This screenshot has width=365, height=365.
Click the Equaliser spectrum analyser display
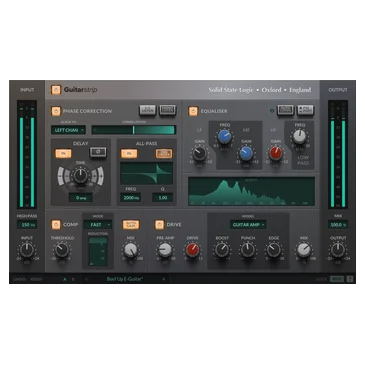pos(252,191)
